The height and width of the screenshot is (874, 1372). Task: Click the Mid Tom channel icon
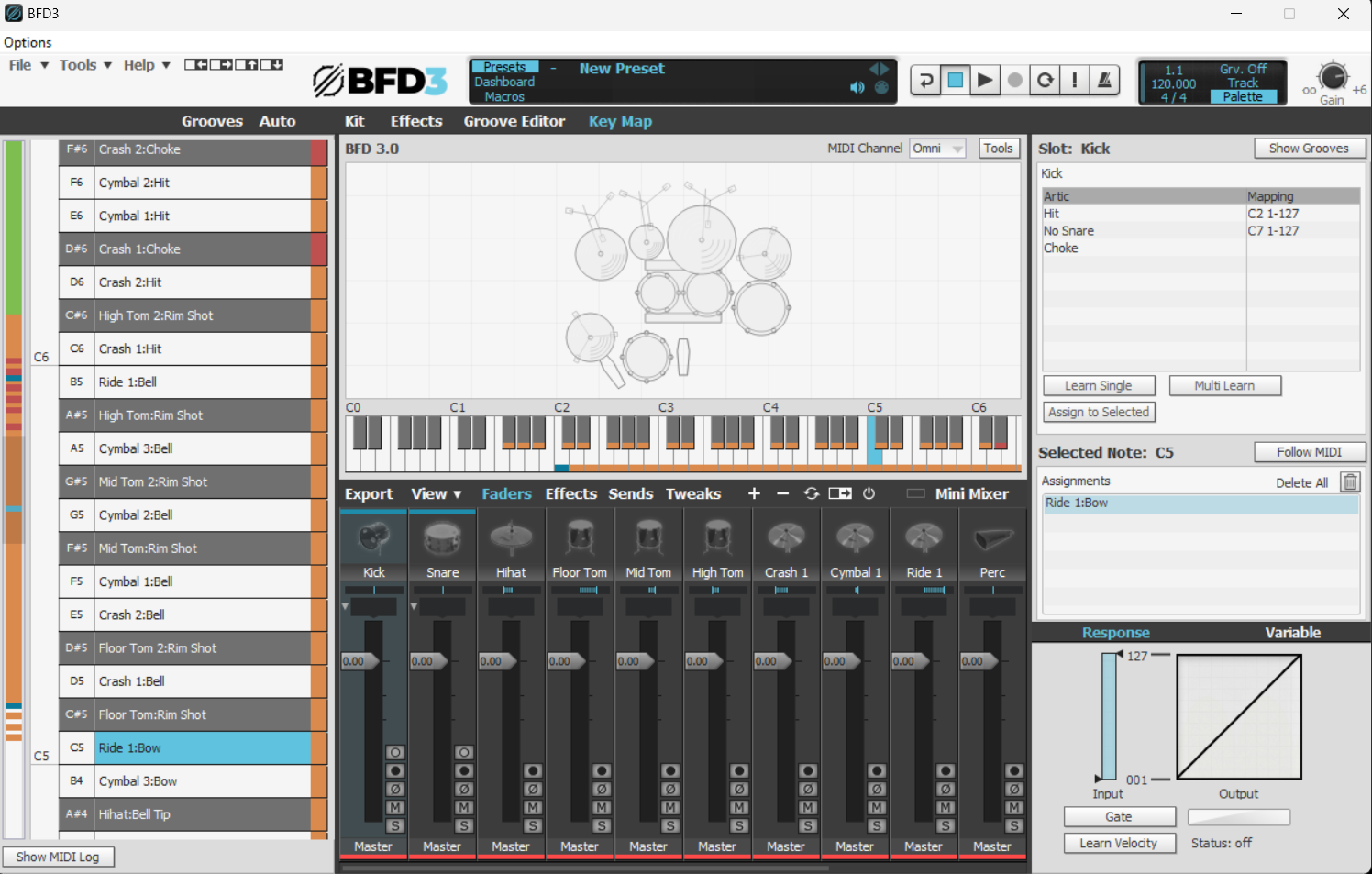coord(648,537)
